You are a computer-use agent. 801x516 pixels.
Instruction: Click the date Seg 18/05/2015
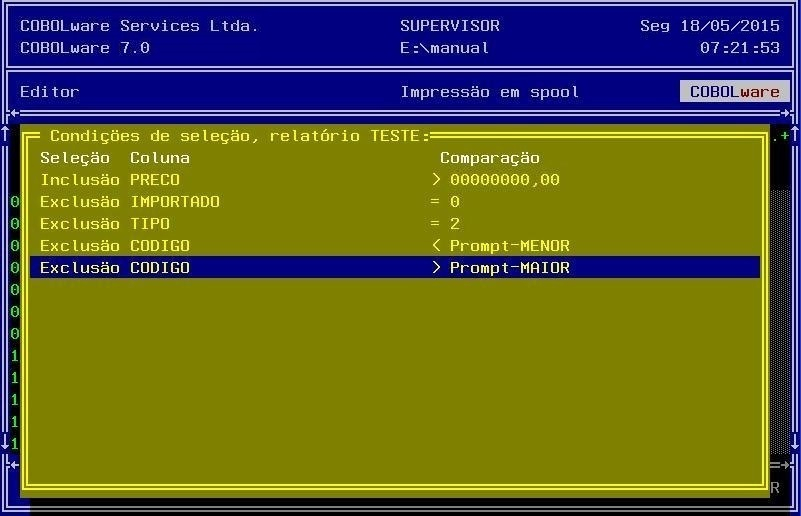pyautogui.click(x=710, y=26)
